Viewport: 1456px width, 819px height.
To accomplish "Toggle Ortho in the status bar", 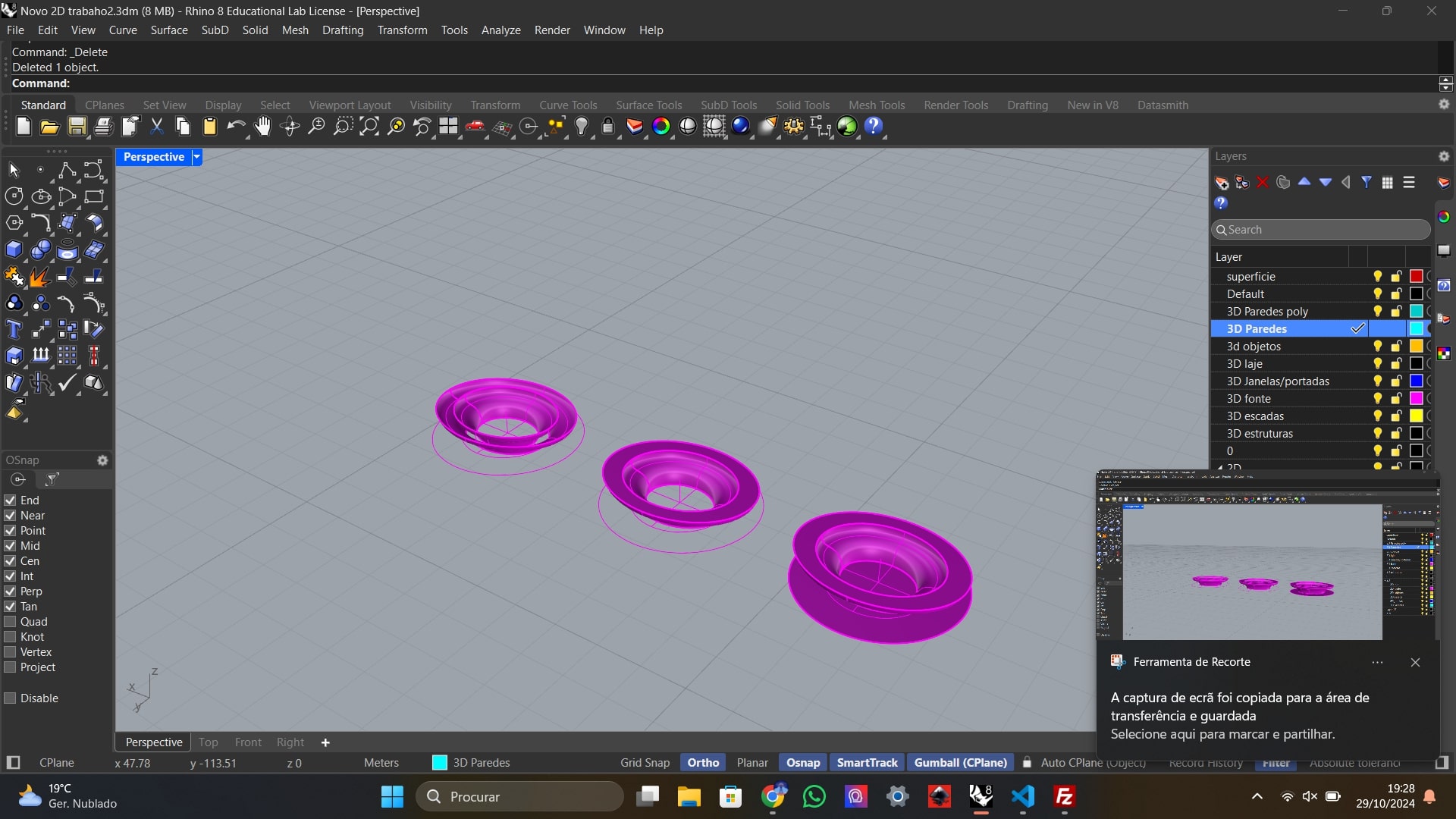I will [703, 763].
